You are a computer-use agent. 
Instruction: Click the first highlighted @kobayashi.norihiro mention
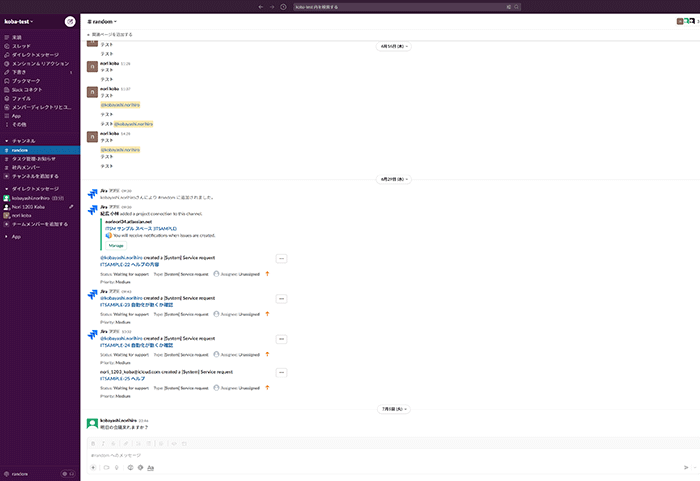tap(120, 105)
